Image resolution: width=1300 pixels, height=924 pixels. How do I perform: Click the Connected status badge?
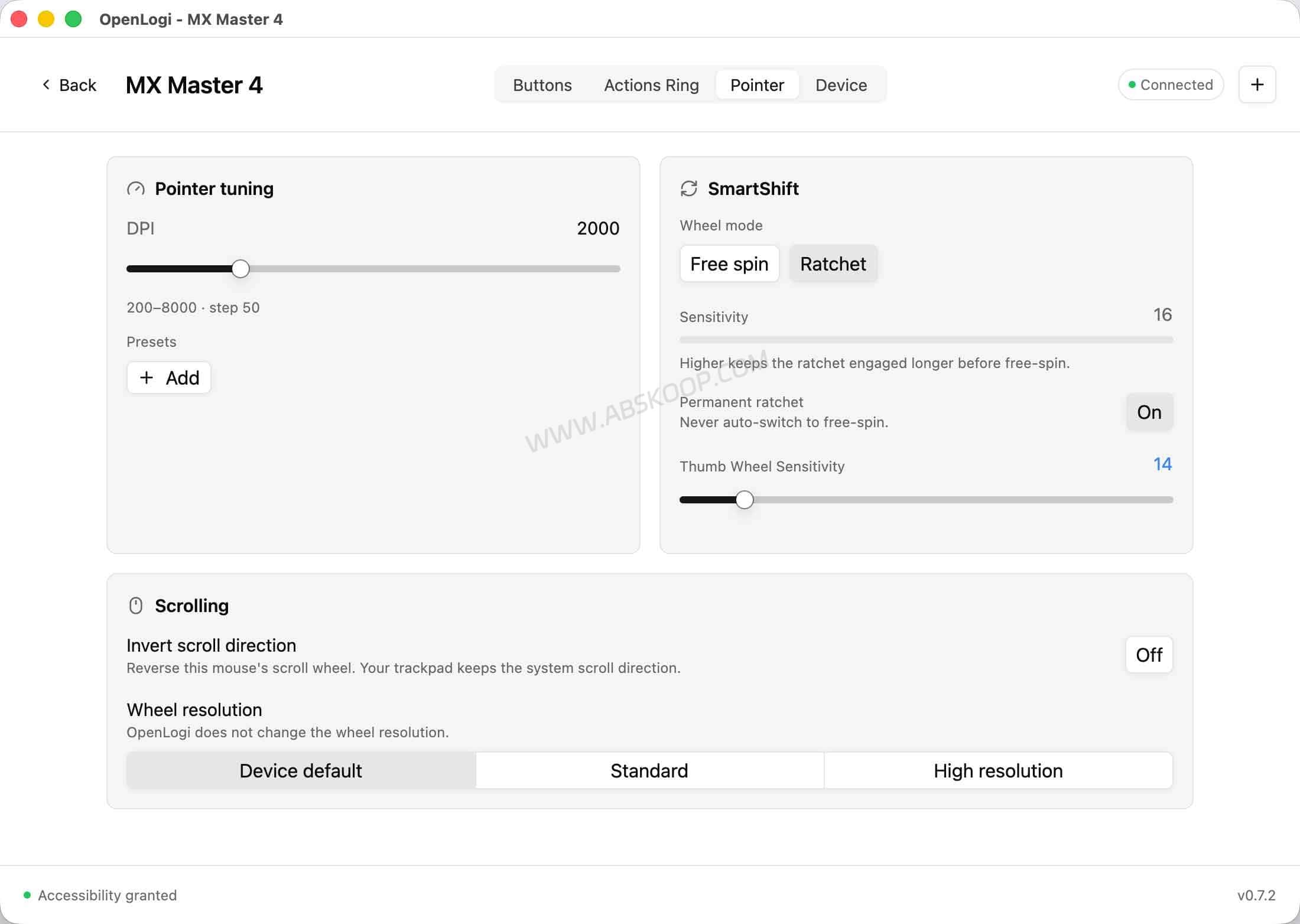(x=1171, y=84)
